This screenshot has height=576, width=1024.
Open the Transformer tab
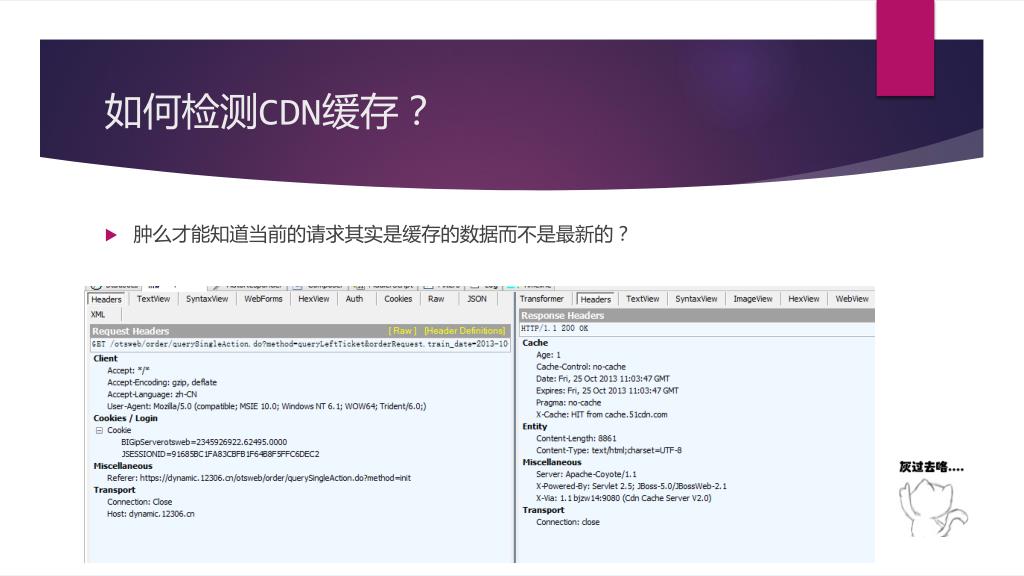(541, 298)
